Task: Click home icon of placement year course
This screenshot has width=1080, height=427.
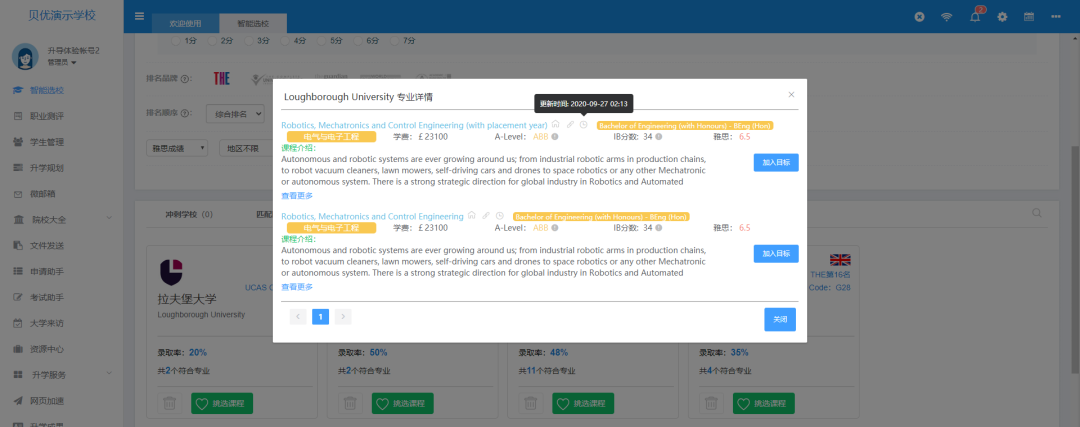Action: point(555,125)
